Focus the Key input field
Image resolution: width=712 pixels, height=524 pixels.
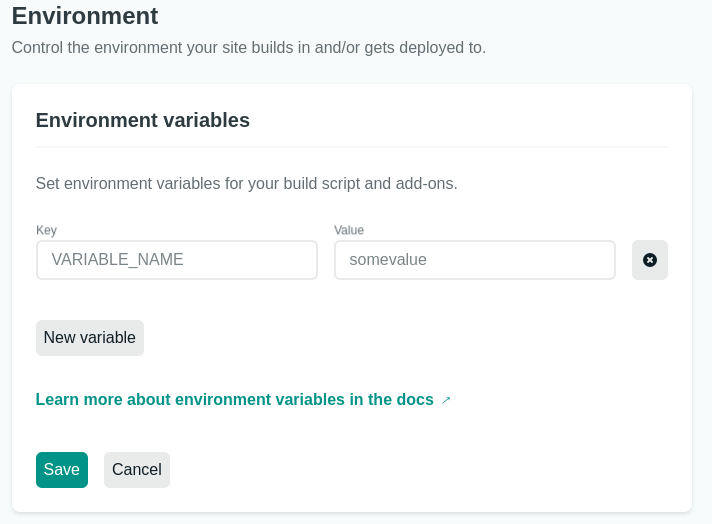[x=177, y=260]
